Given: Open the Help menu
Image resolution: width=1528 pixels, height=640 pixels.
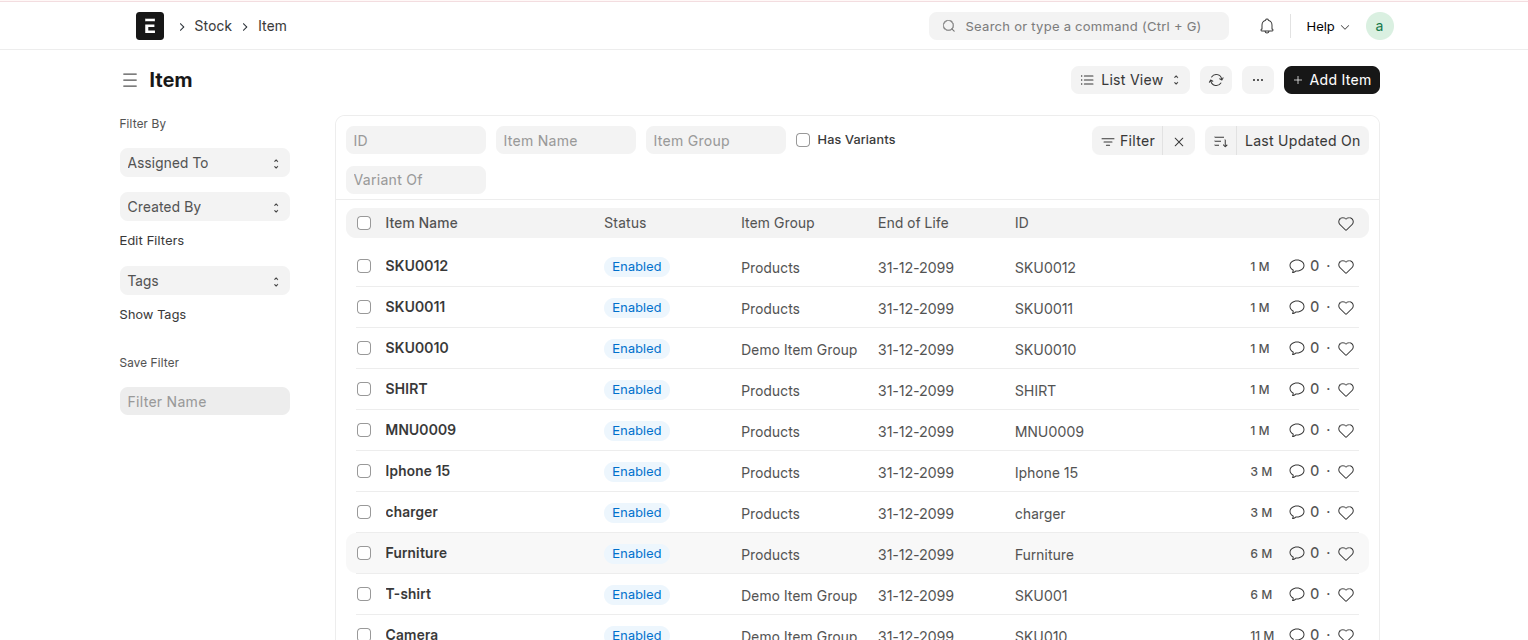Looking at the screenshot, I should click(x=1327, y=27).
